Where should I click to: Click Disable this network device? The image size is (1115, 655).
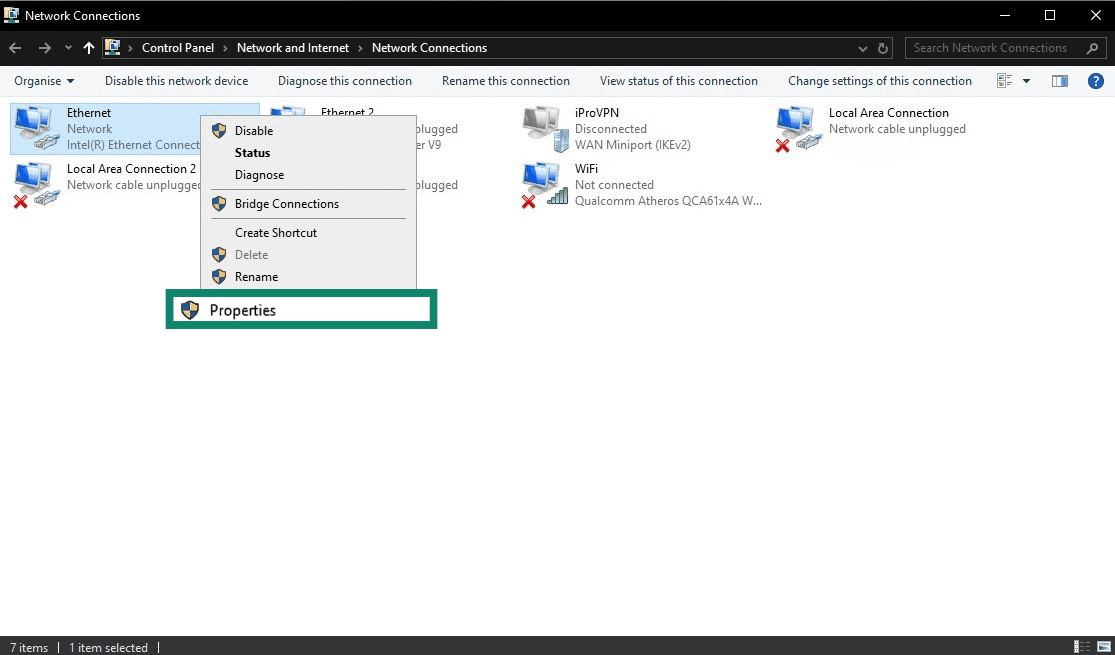(176, 81)
